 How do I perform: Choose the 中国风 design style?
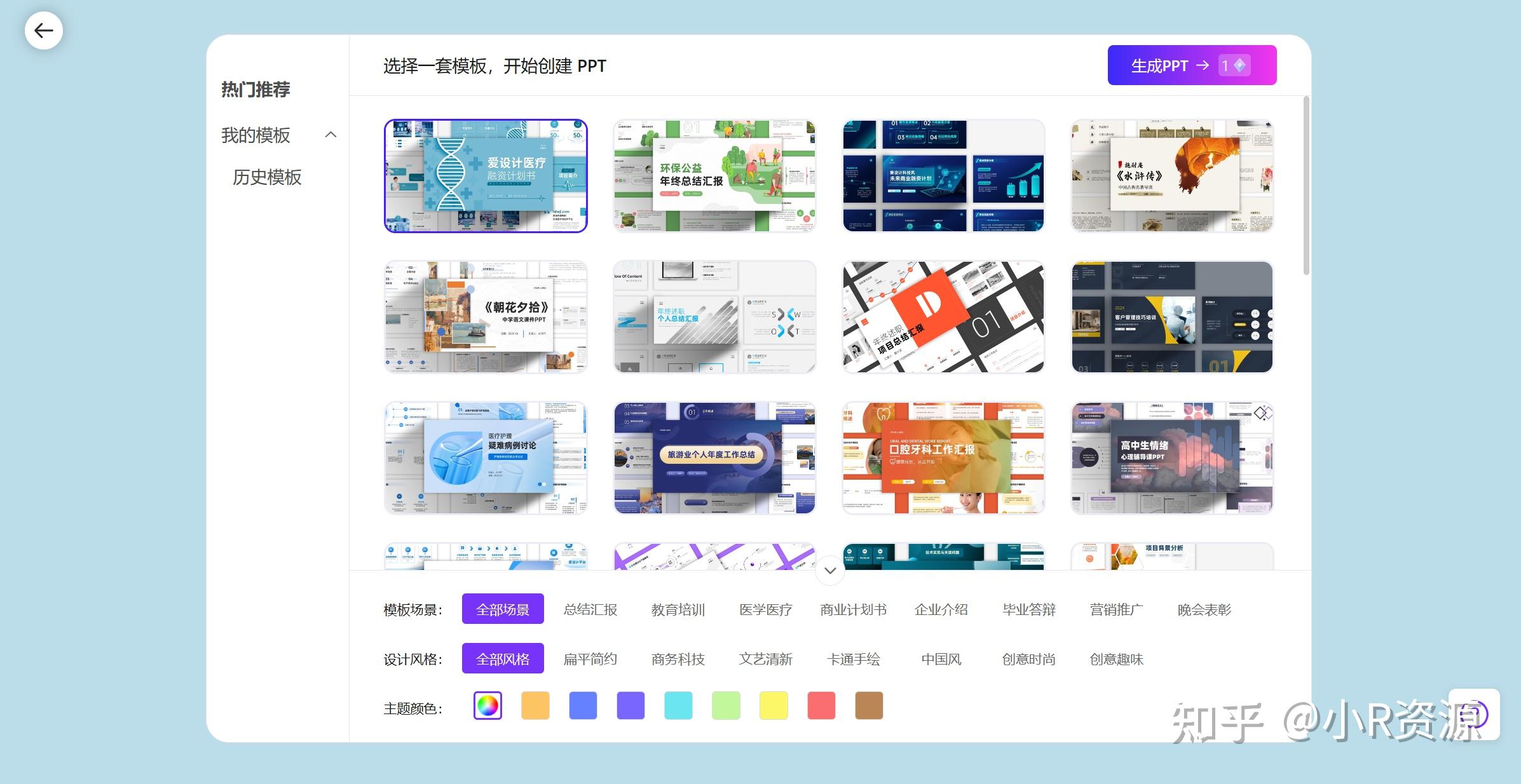941,659
